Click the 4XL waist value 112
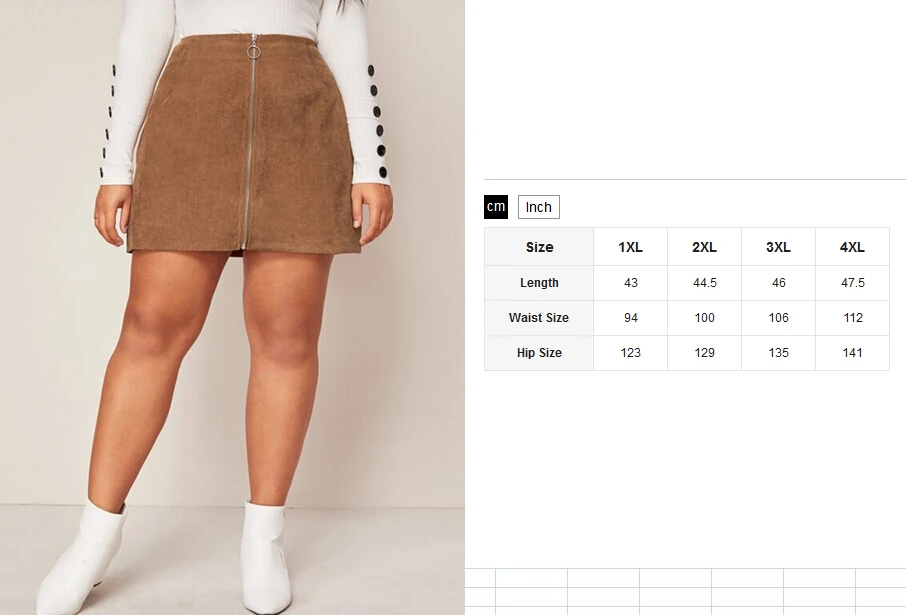The width and height of the screenshot is (906, 615). [x=852, y=318]
